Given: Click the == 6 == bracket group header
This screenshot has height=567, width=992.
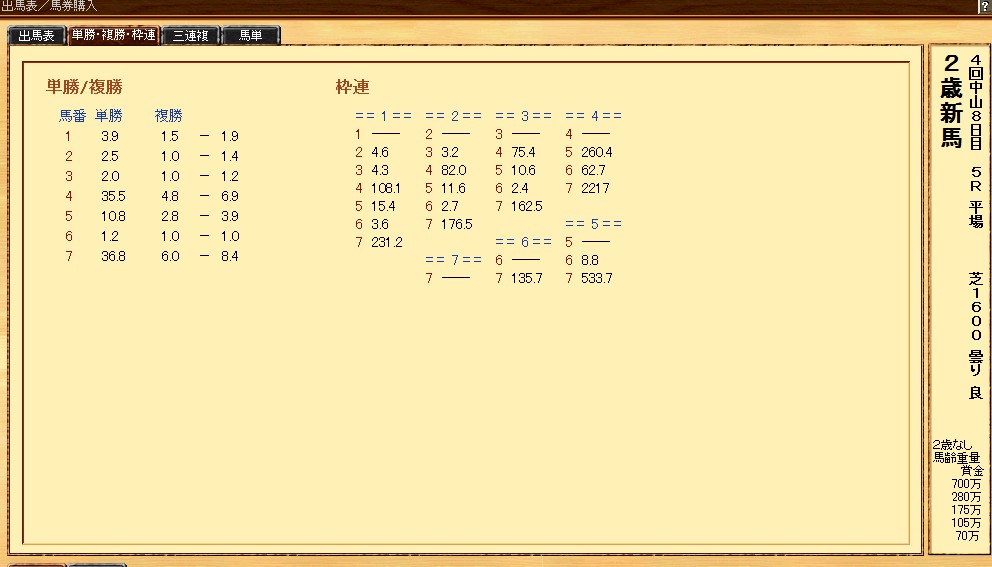Looking at the screenshot, I should coord(523,242).
